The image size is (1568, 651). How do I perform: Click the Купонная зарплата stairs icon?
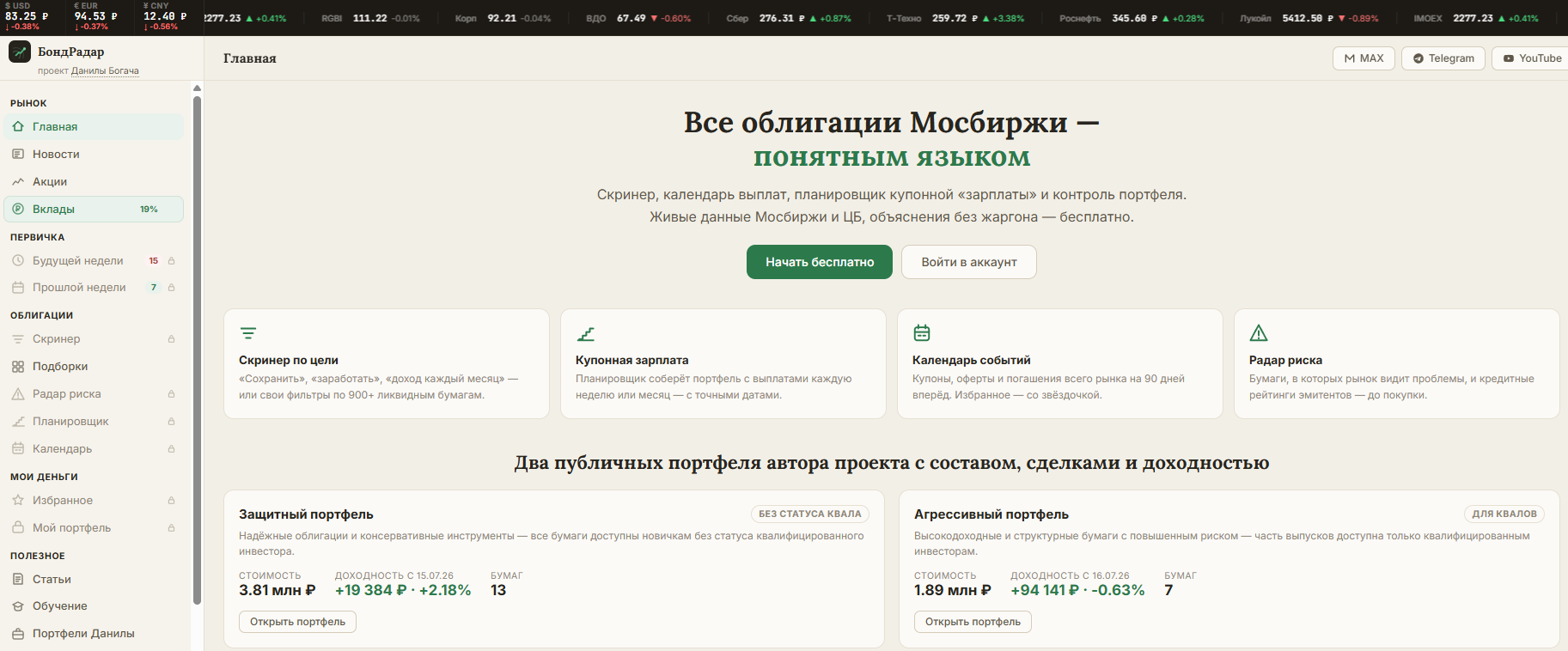tap(585, 333)
